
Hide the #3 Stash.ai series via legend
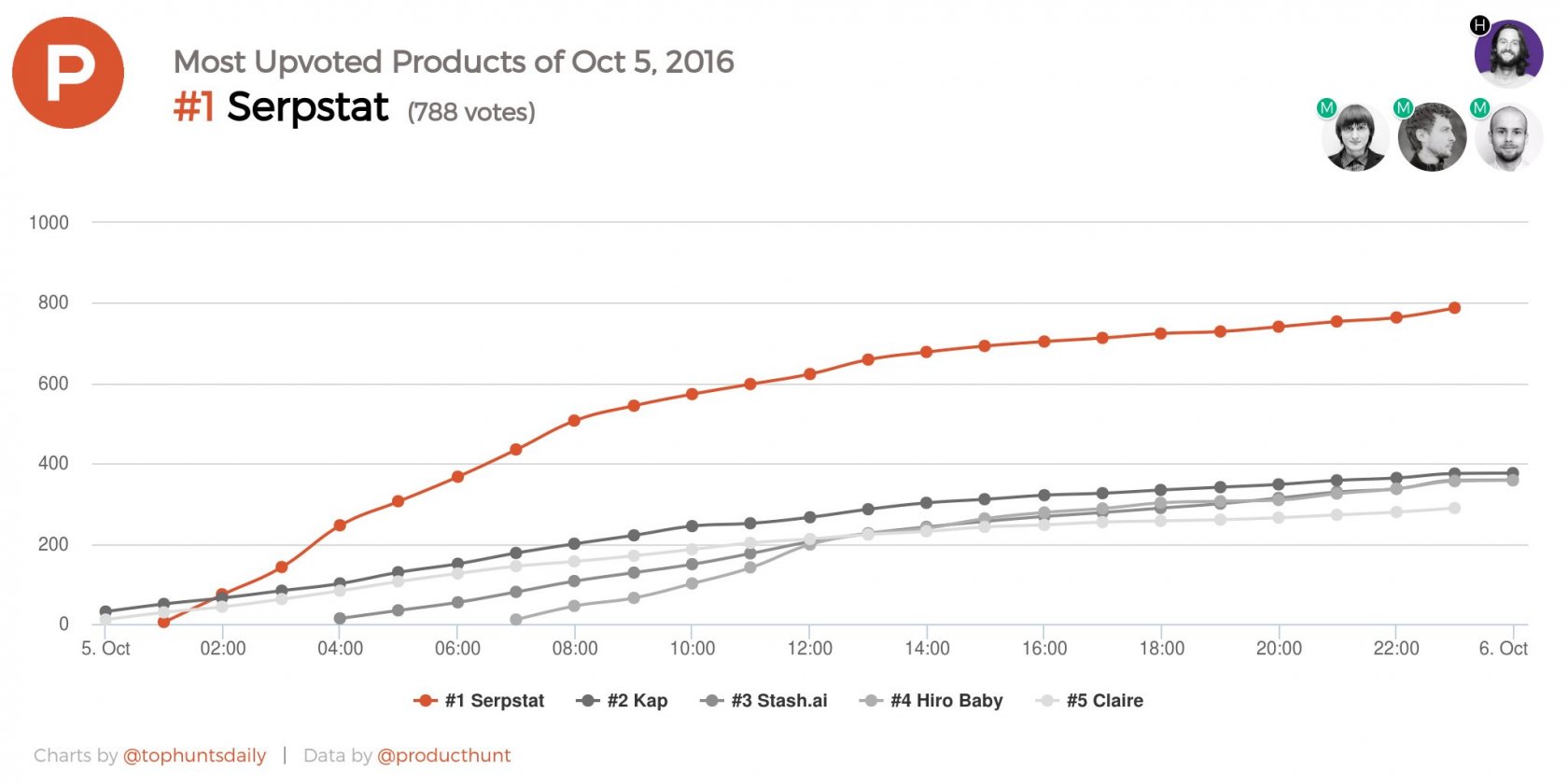tap(764, 701)
